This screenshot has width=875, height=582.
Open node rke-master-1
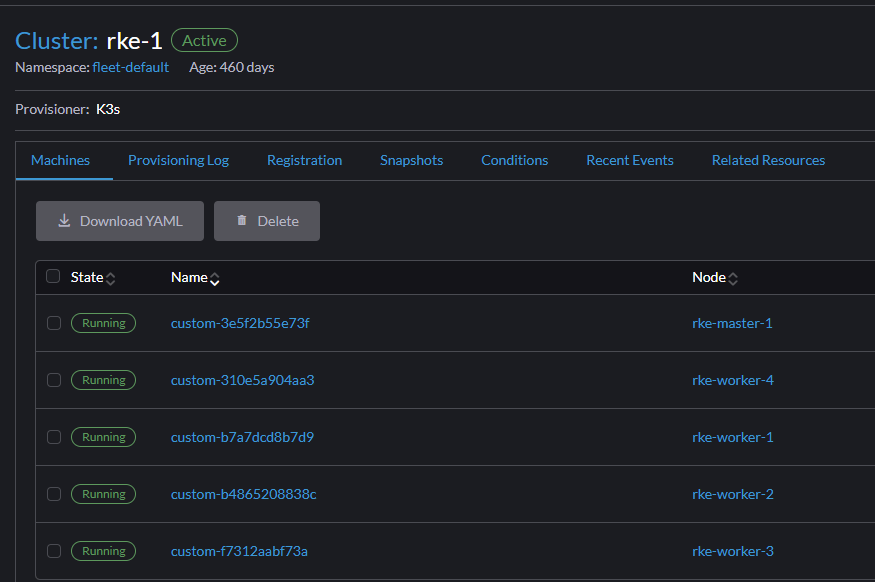732,323
